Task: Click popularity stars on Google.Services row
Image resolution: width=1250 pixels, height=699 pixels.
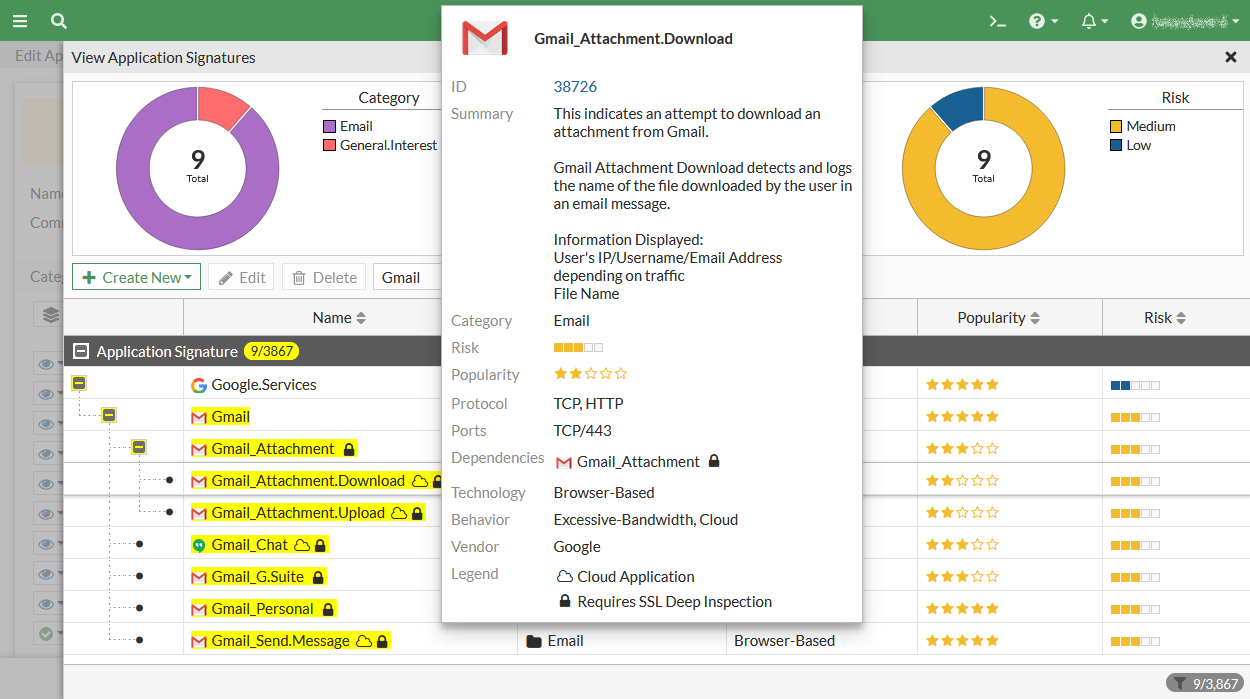Action: 962,384
